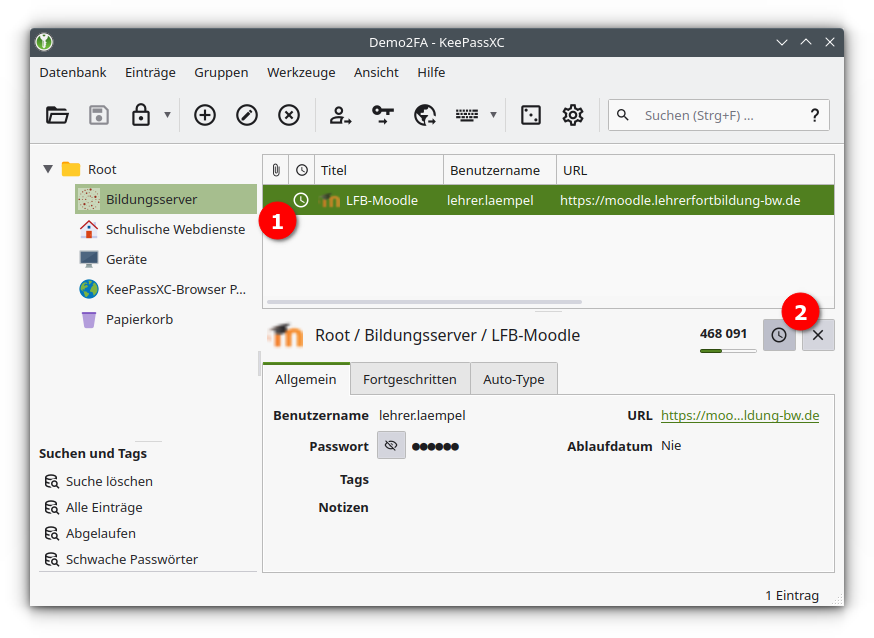This screenshot has height=638, width=874.
Task: Add a new entry with plus icon
Action: [205, 115]
